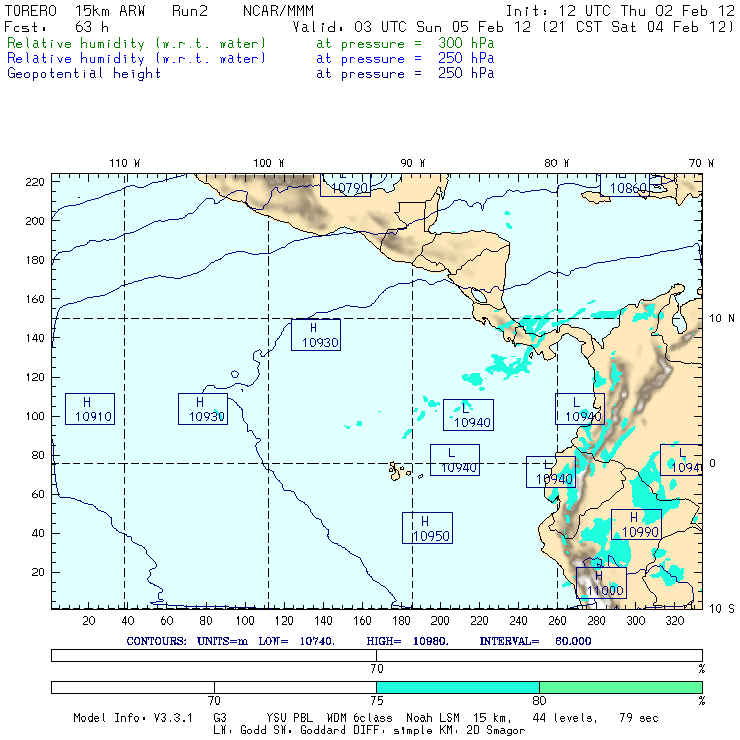This screenshot has height=740, width=740.
Task: Click the 10 N latitude label
Action: [x=722, y=319]
